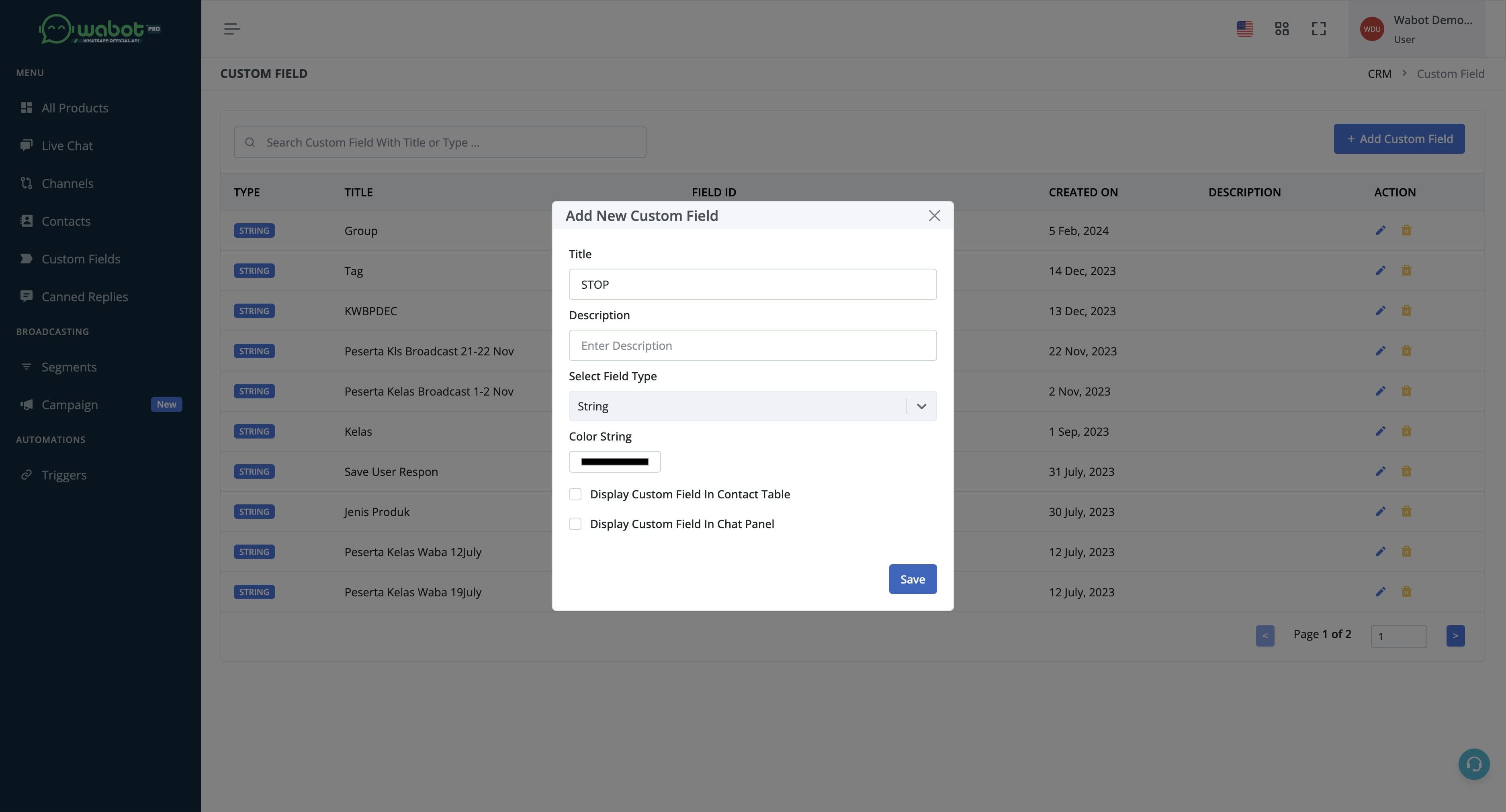This screenshot has width=1506, height=812.
Task: Click the New badge beside Campaign
Action: [167, 404]
